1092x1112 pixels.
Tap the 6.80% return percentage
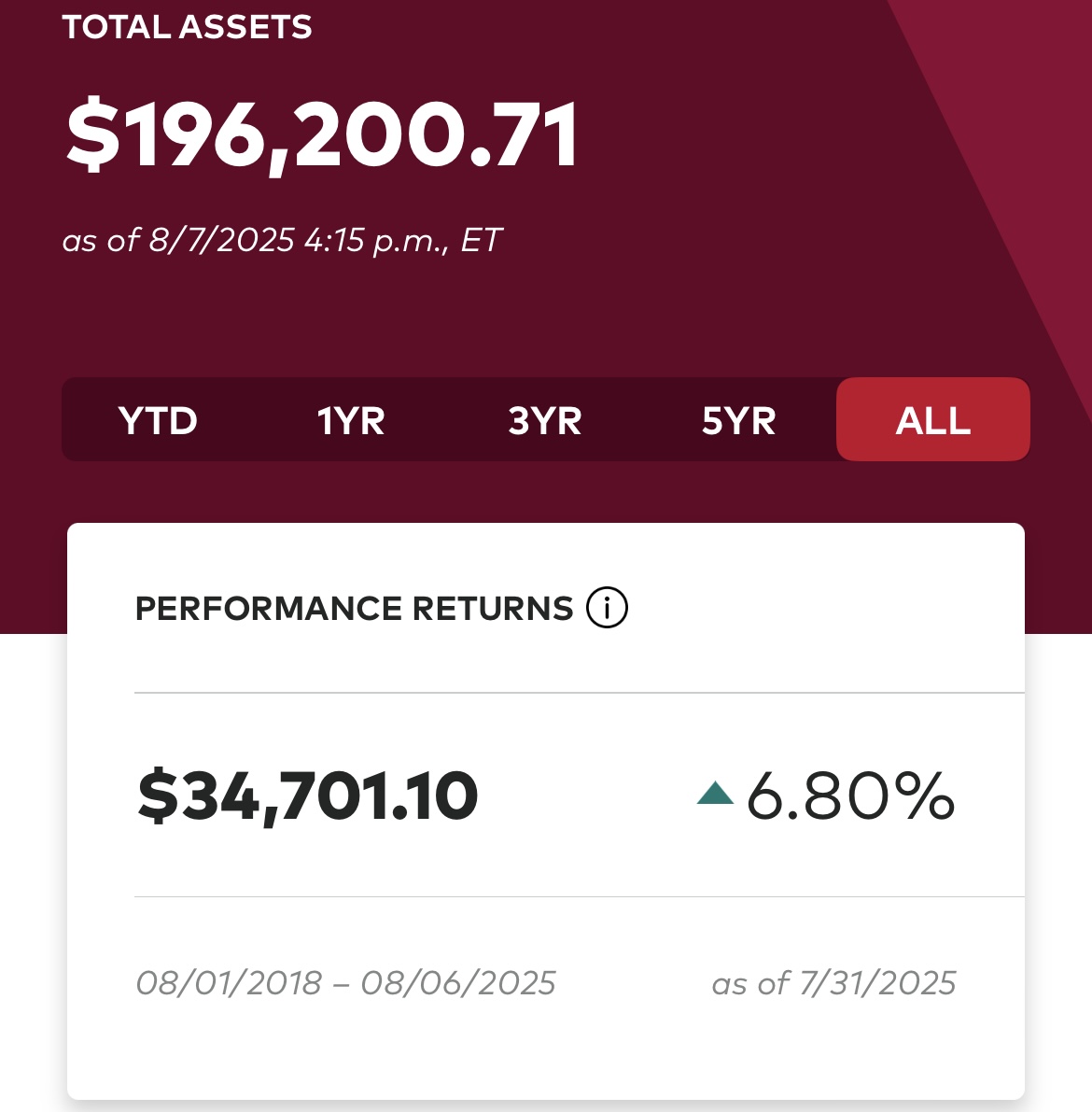tap(850, 796)
